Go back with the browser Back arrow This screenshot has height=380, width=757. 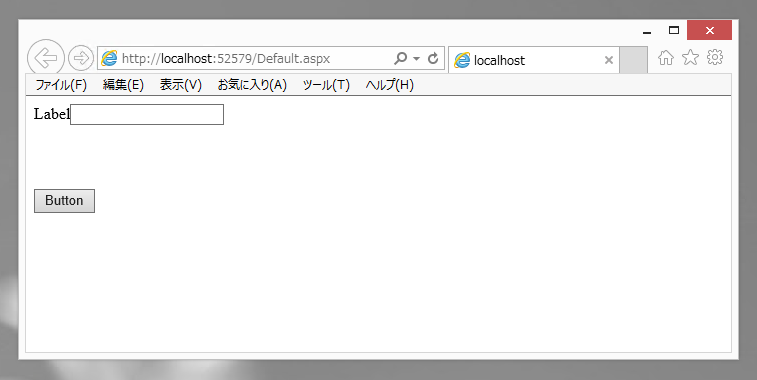point(46,58)
